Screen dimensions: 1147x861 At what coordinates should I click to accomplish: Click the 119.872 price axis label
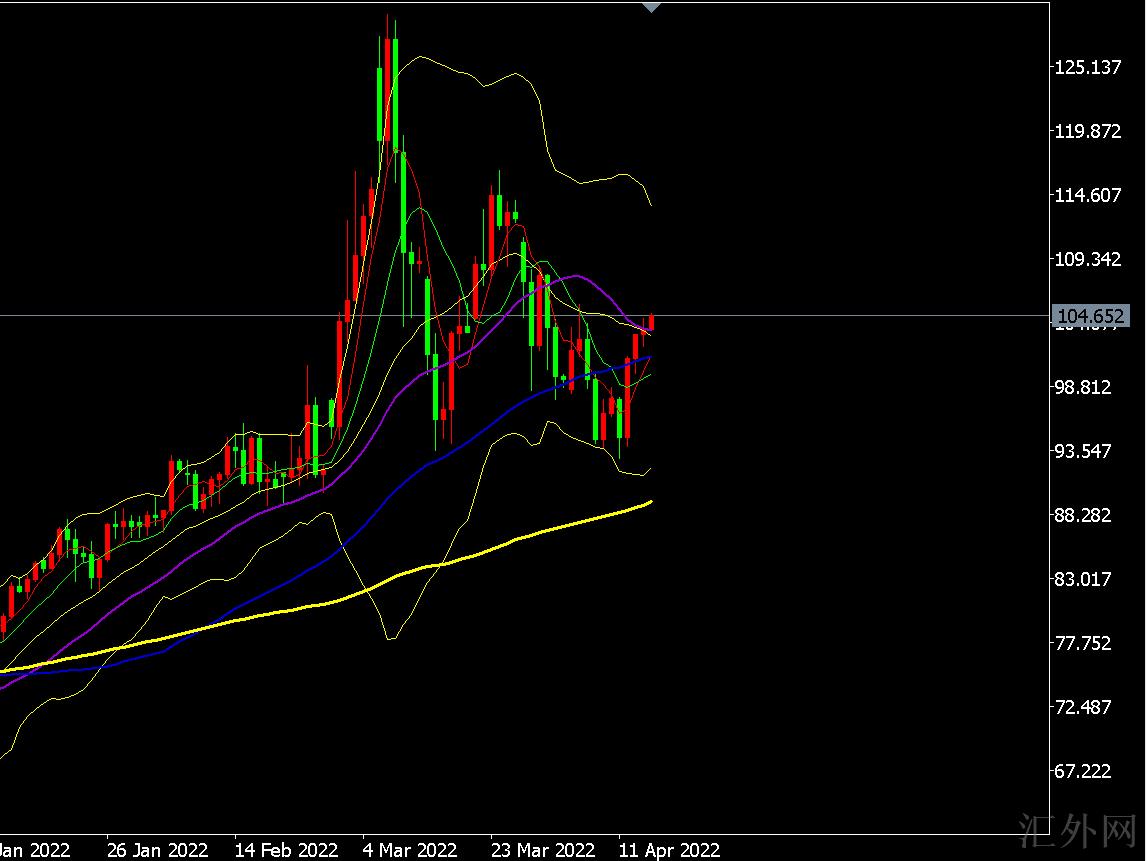click(1088, 132)
